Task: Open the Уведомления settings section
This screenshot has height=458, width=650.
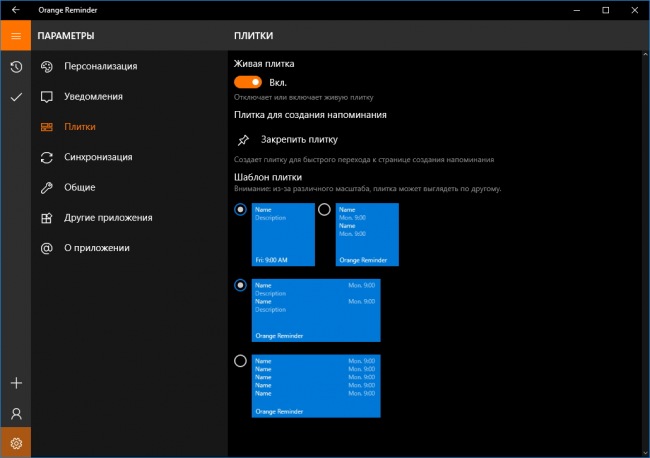Action: 129,97
